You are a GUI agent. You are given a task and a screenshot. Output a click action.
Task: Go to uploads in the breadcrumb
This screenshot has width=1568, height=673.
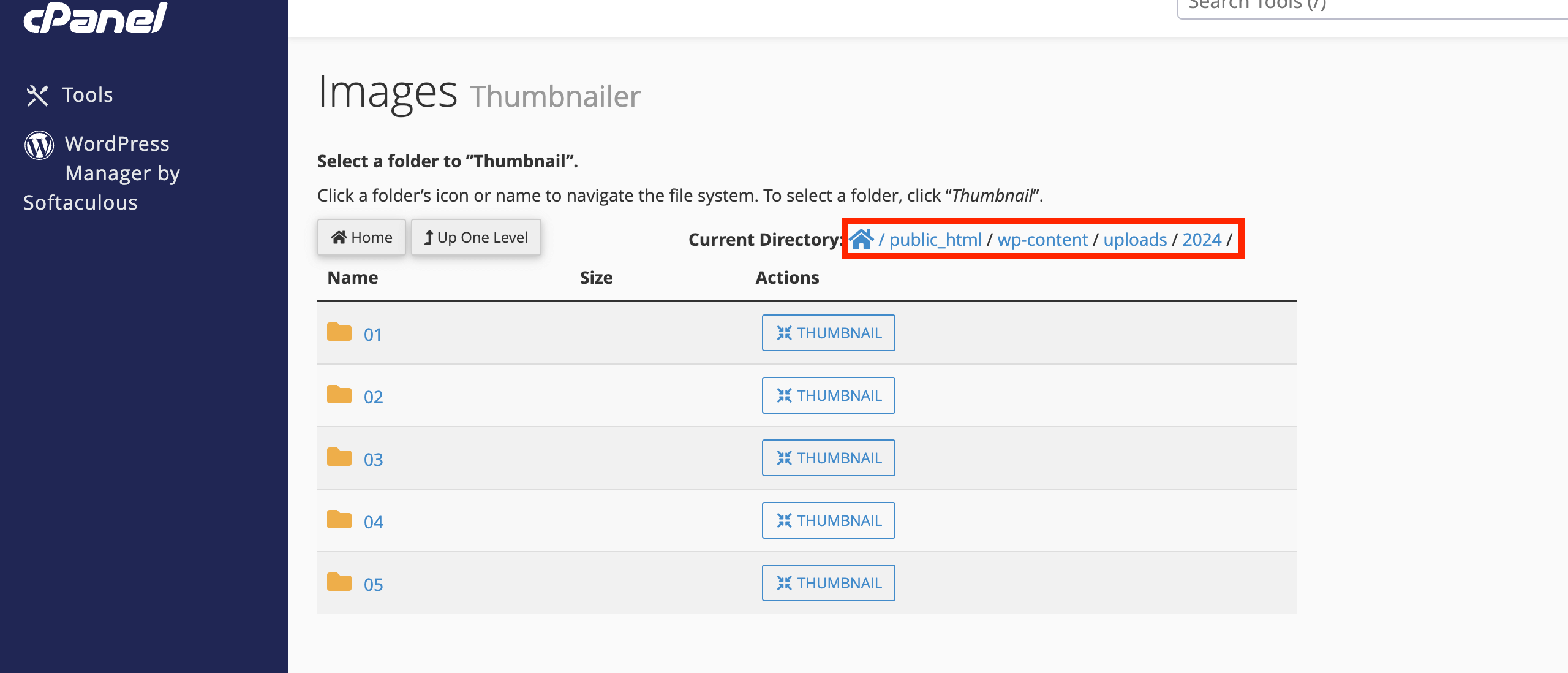pyautogui.click(x=1135, y=239)
